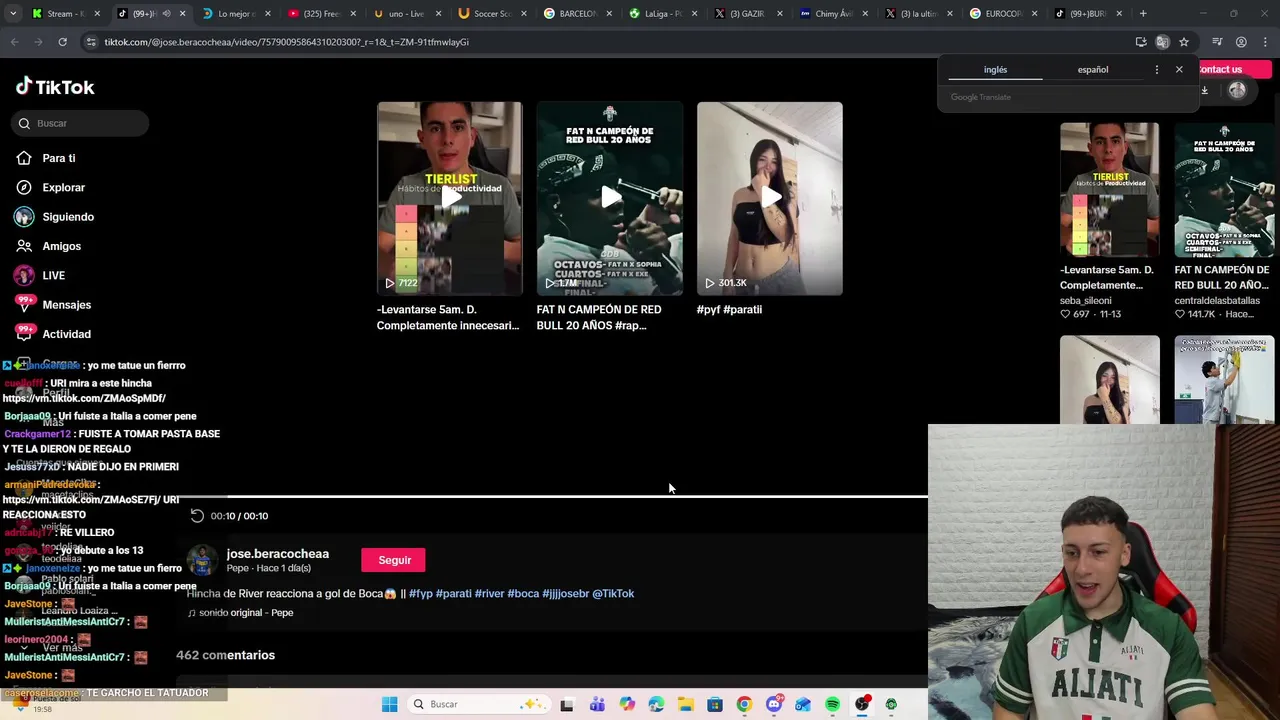Open OBS Studio from taskbar
1280x720 pixels.
(862, 705)
